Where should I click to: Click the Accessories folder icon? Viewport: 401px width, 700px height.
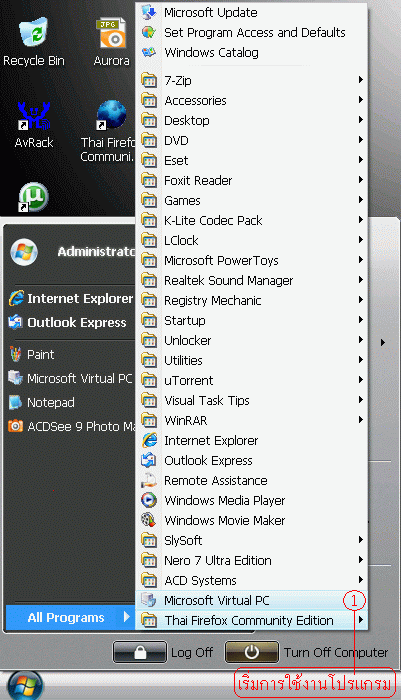(149, 100)
